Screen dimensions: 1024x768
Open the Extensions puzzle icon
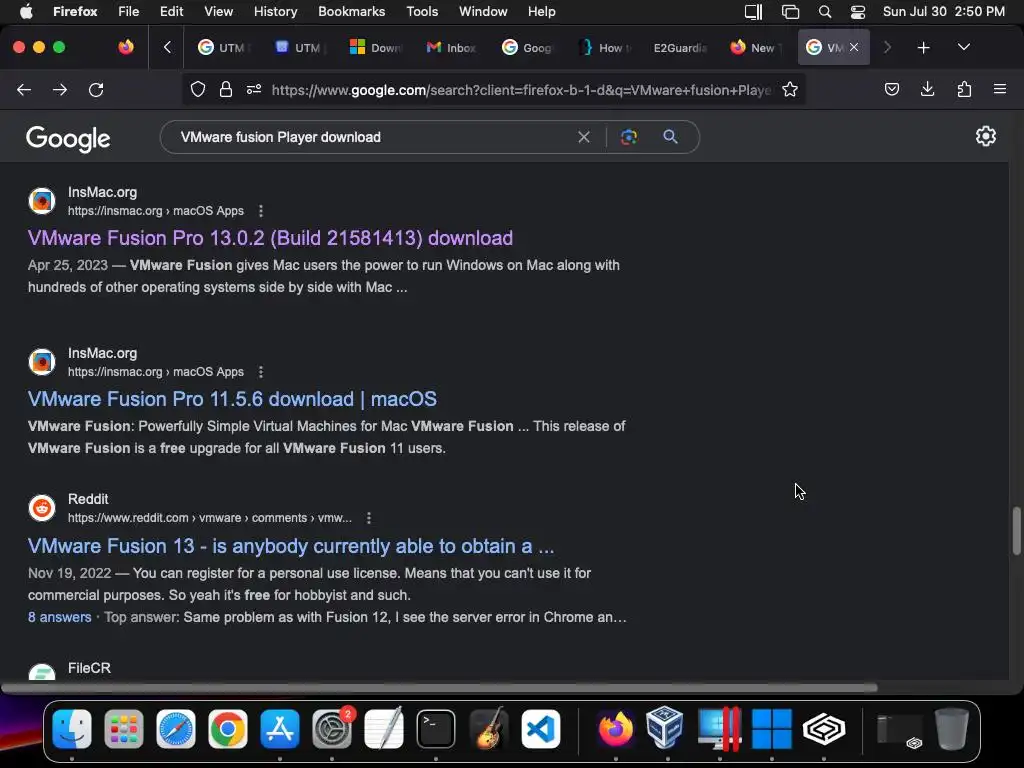click(964, 89)
